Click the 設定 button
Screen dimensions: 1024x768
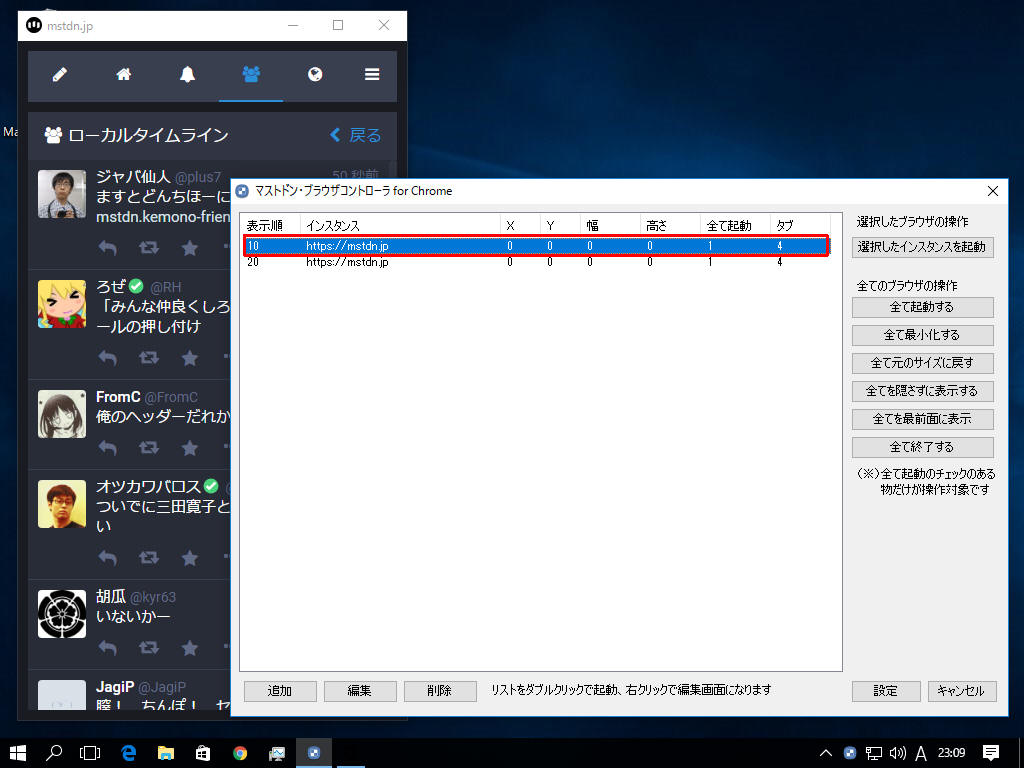pyautogui.click(x=886, y=691)
